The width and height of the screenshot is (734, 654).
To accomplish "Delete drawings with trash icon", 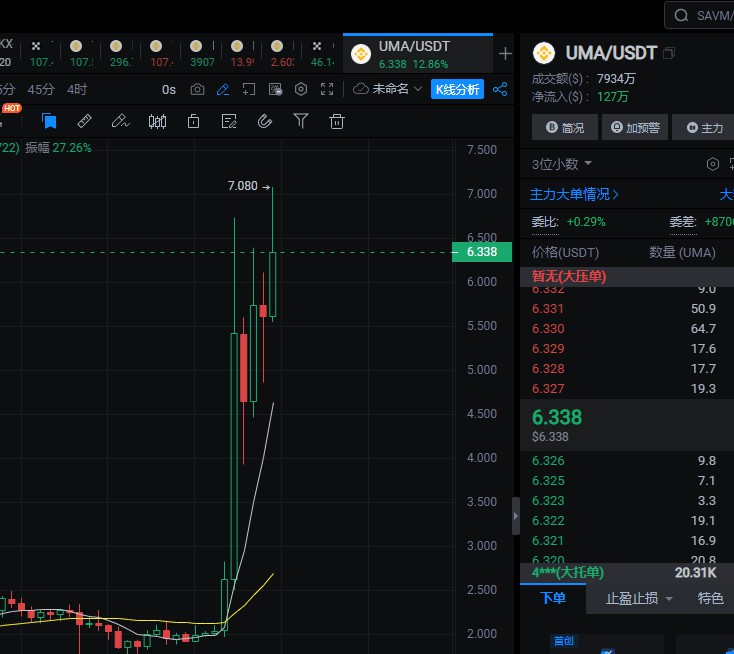I will point(337,121).
